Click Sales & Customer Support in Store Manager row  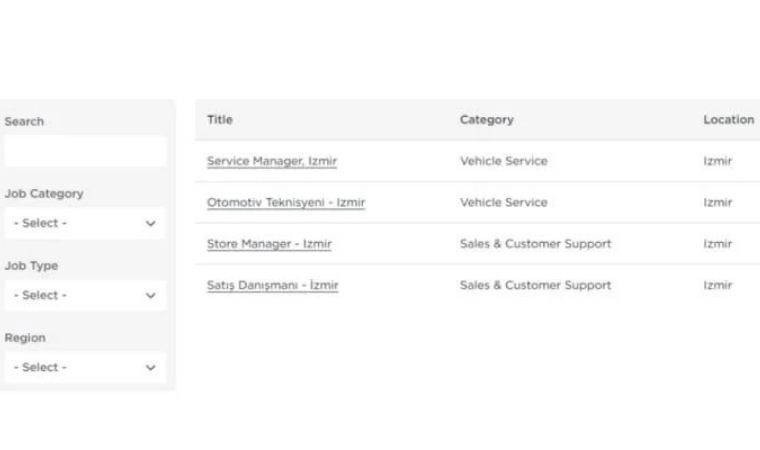point(535,244)
